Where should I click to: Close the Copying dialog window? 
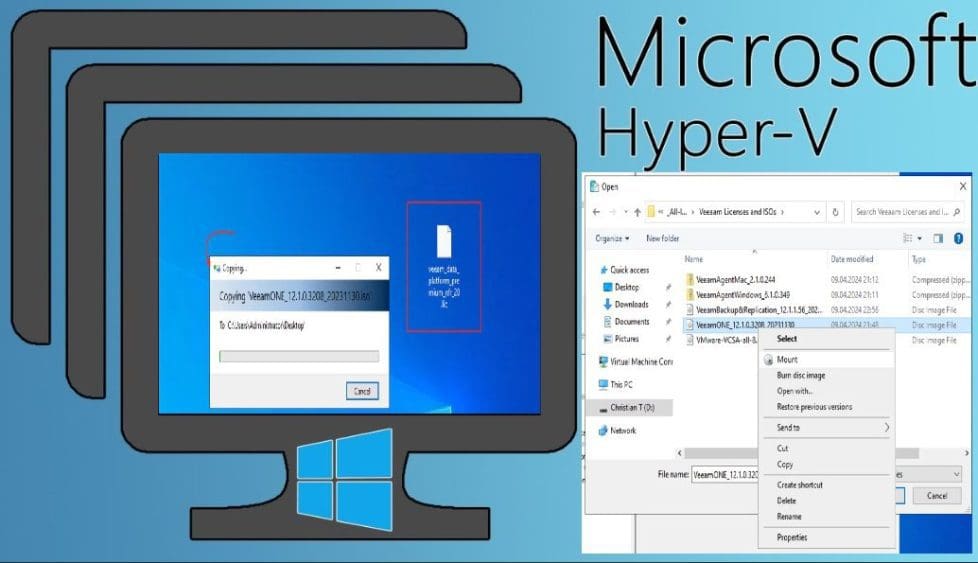378,267
